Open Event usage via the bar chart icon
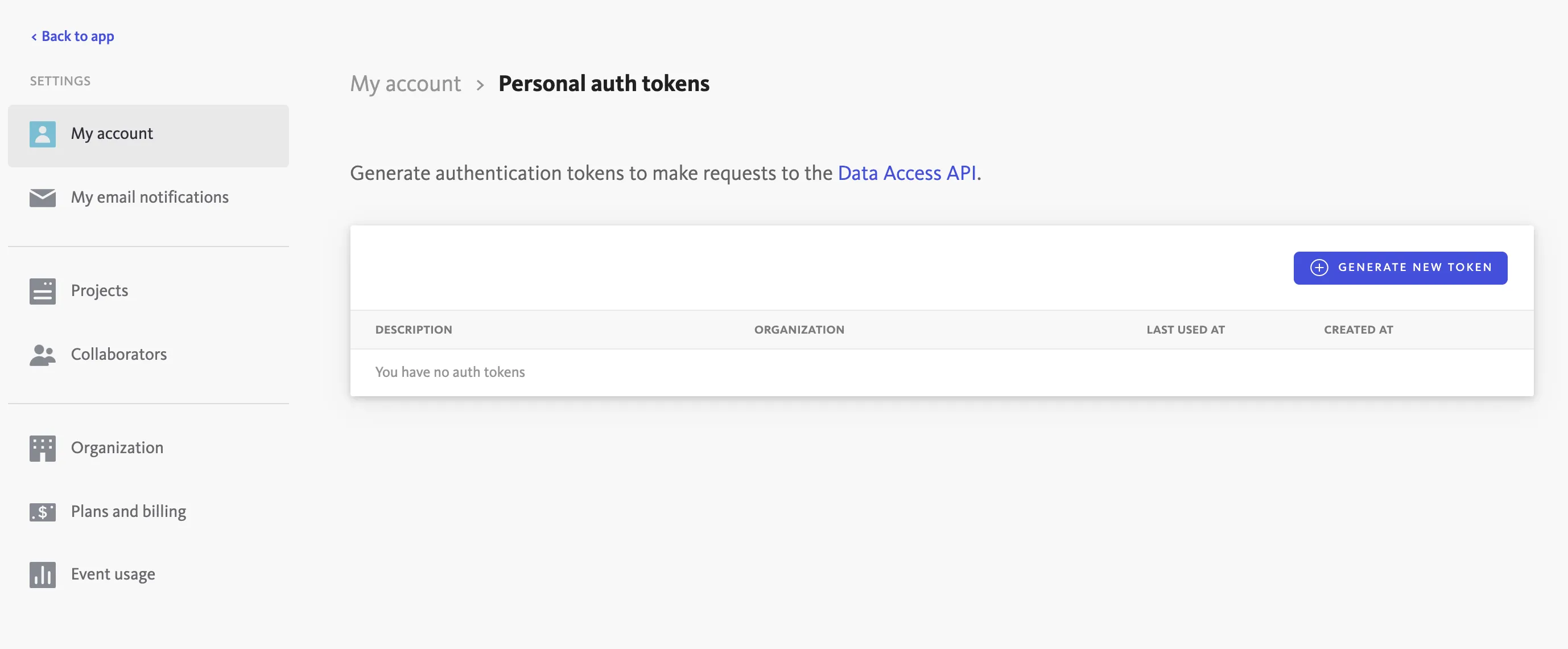 (x=42, y=574)
